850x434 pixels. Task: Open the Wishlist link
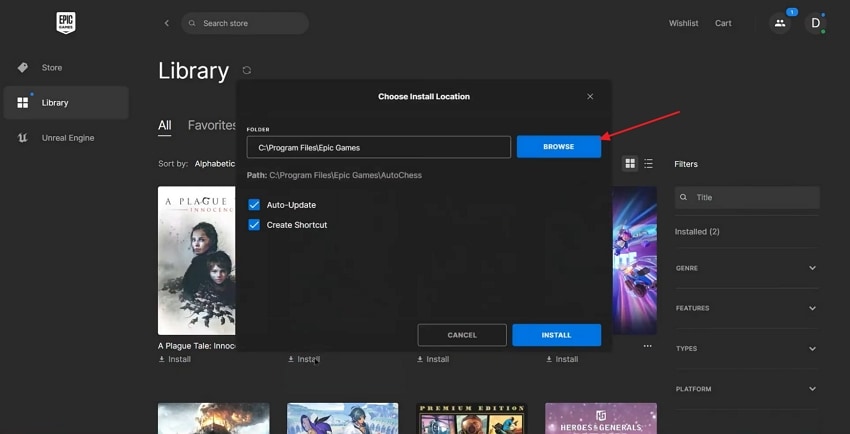[x=684, y=23]
